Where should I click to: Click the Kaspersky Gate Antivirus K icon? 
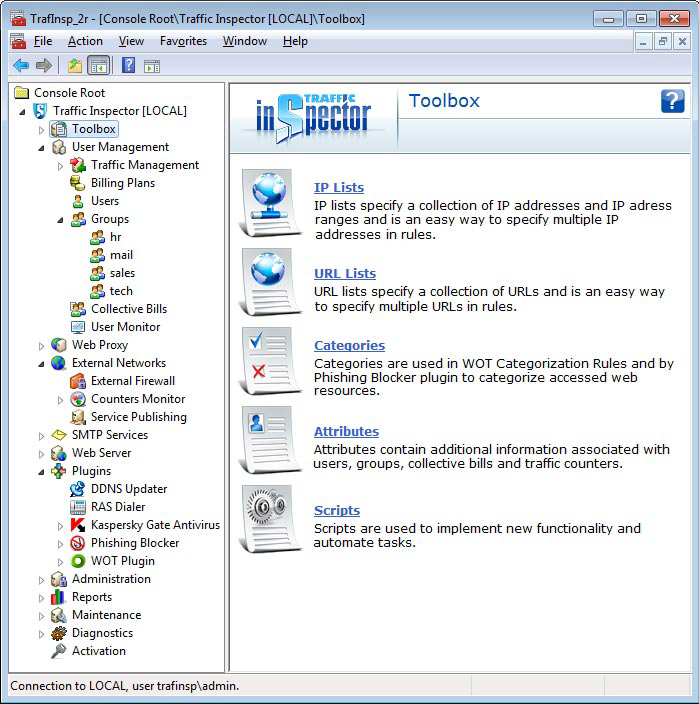77,525
